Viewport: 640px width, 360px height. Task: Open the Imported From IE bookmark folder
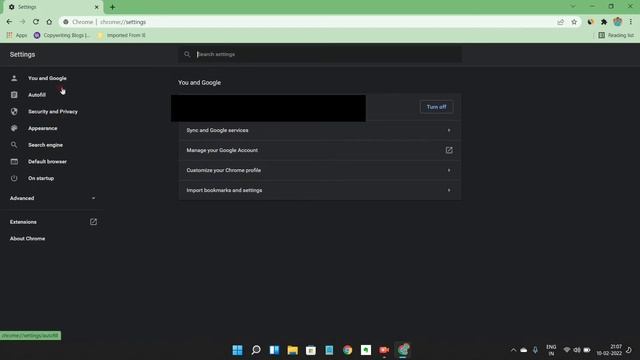[x=122, y=36]
